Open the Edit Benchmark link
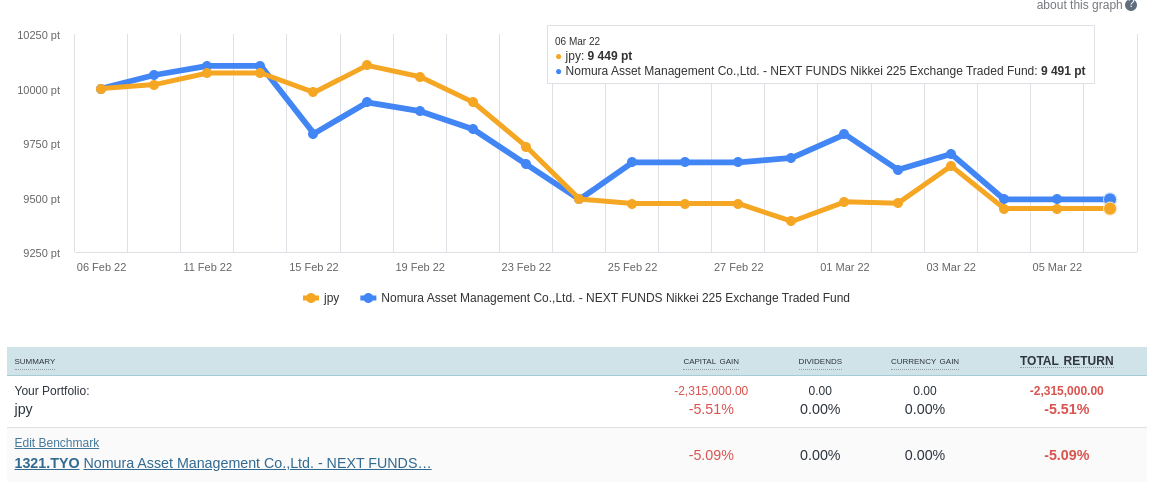 click(x=56, y=443)
